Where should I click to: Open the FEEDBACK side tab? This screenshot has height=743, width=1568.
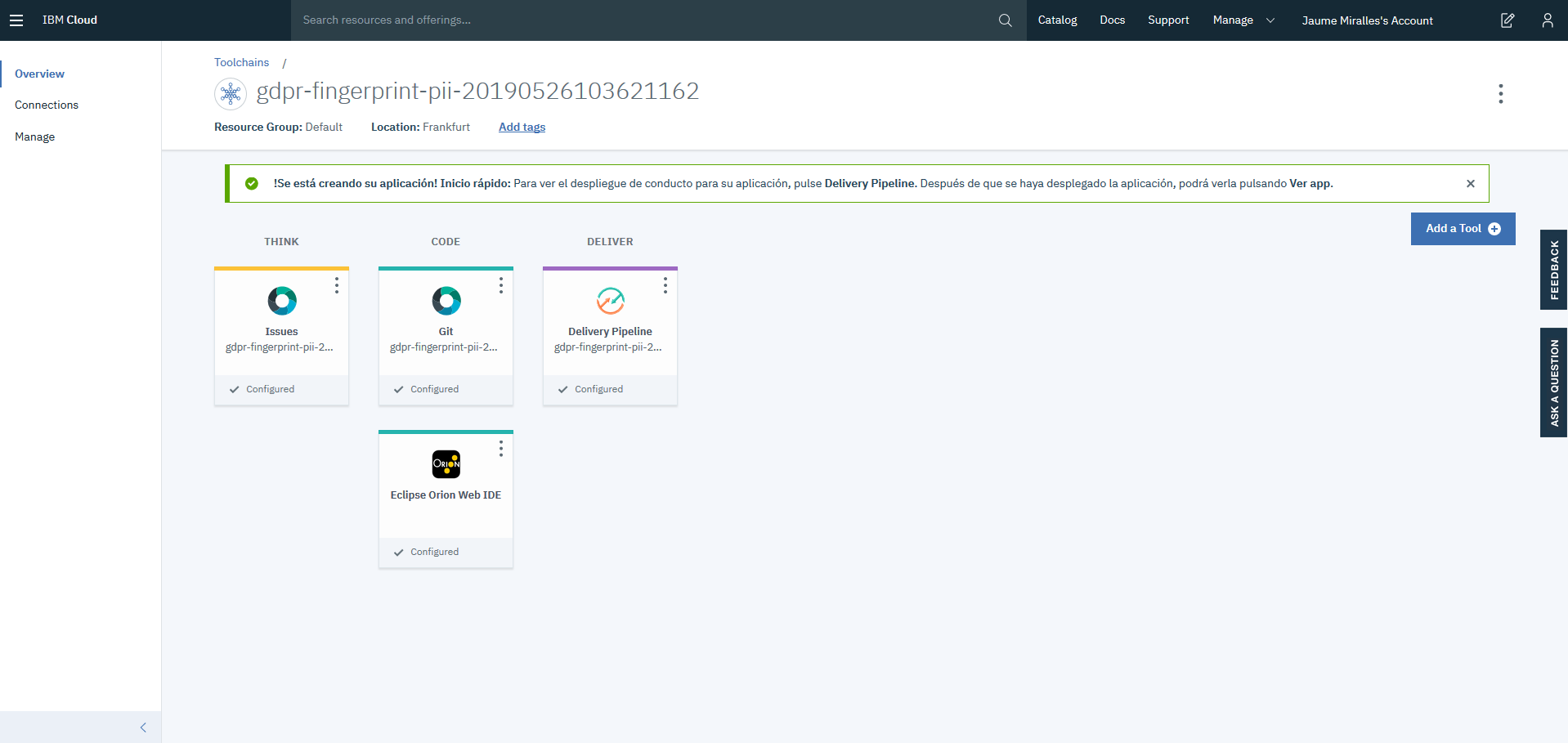click(1554, 270)
